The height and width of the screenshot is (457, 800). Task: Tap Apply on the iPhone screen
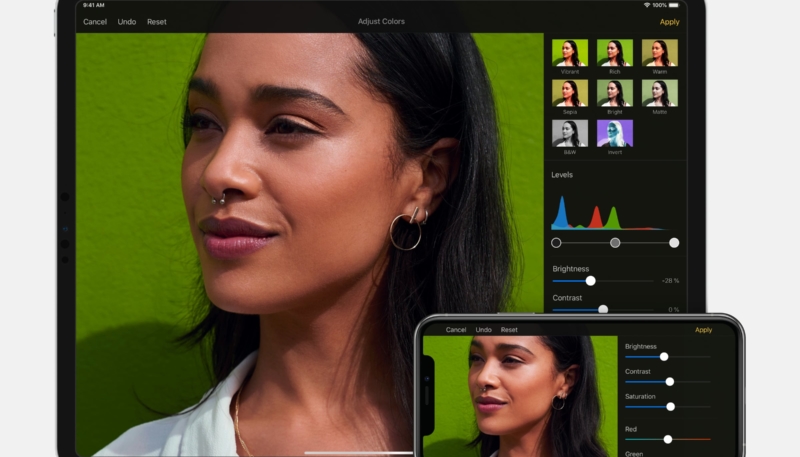pos(703,330)
